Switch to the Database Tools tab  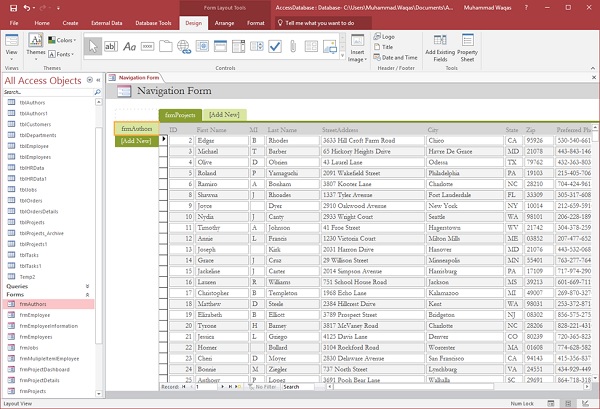(x=151, y=21)
